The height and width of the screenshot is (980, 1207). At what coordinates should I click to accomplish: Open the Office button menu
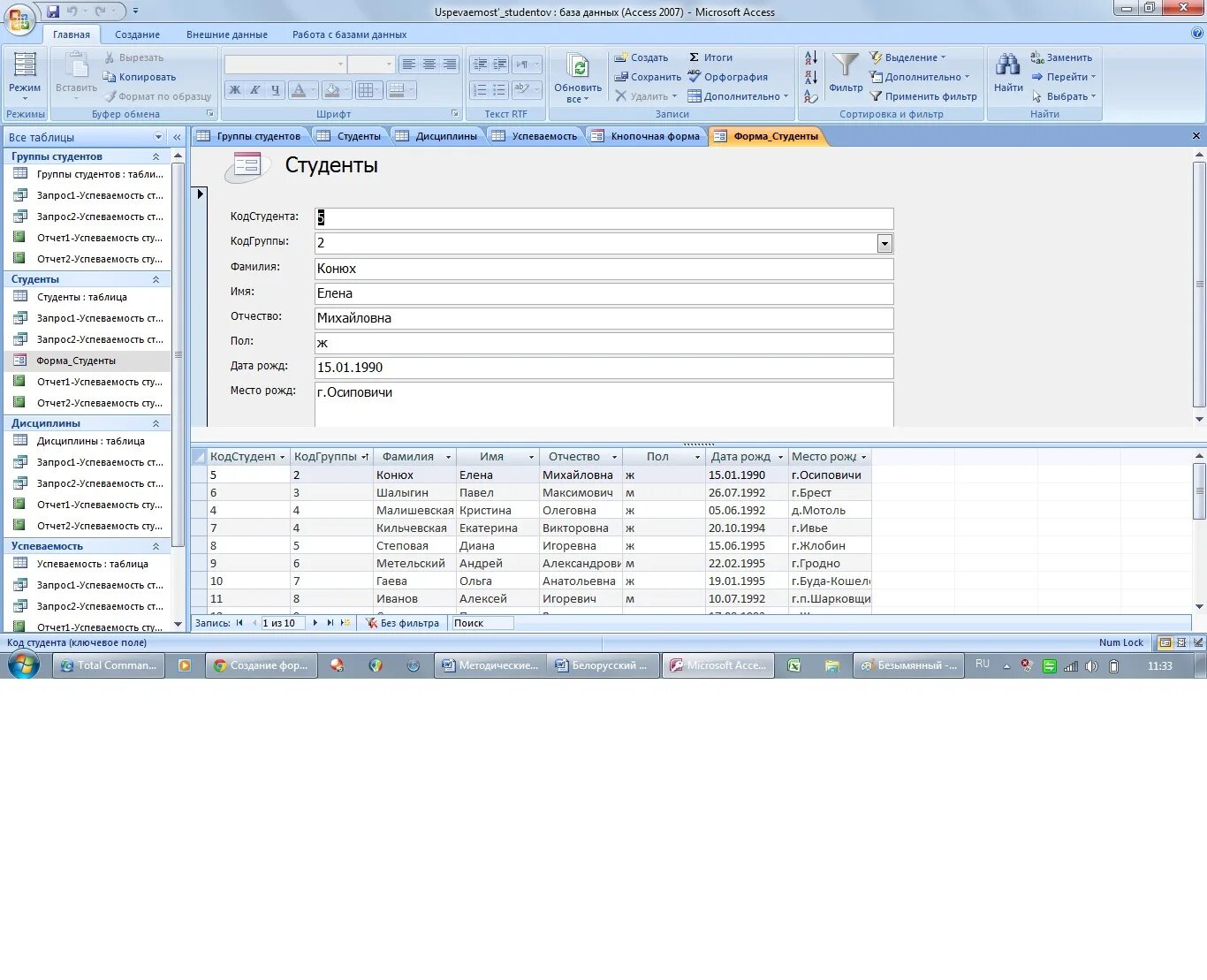pyautogui.click(x=19, y=19)
